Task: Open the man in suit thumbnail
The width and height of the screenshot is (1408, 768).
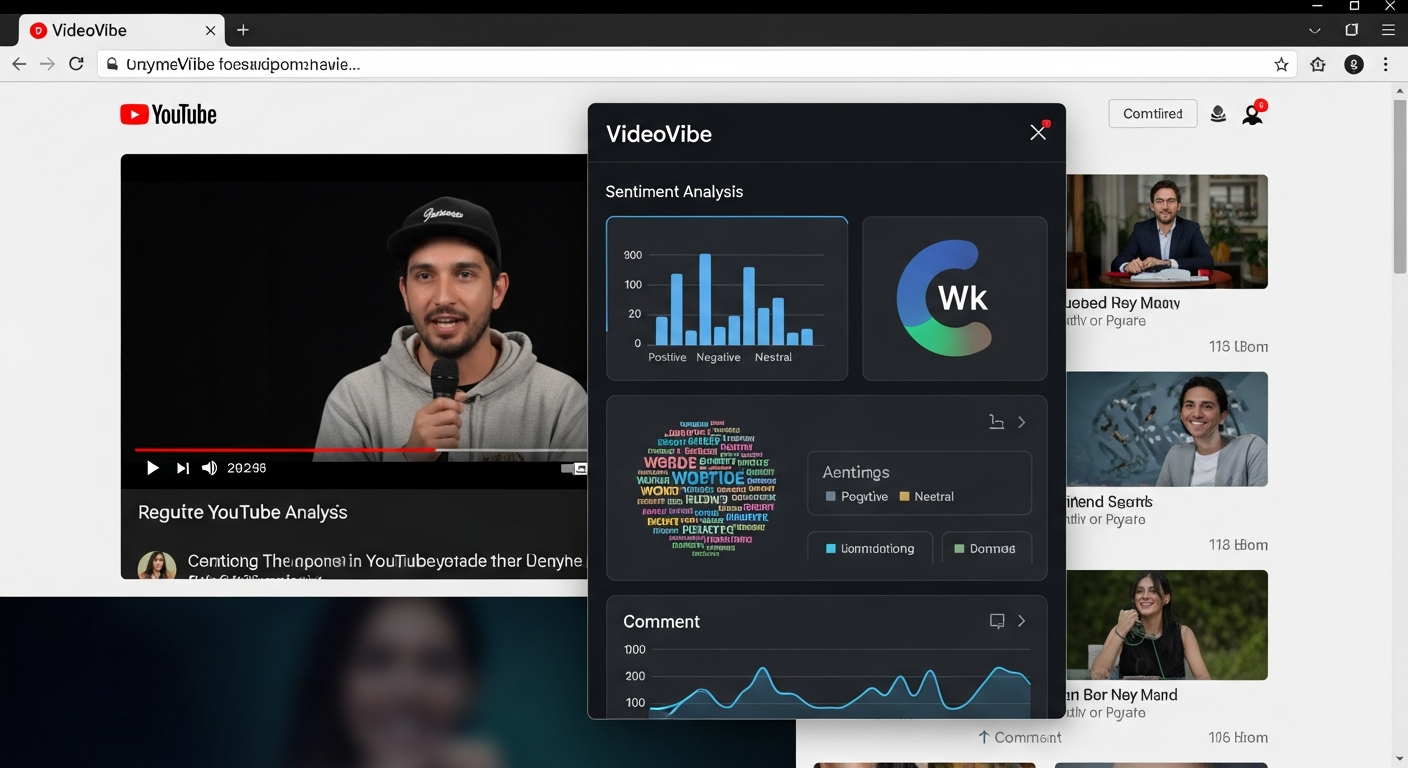Action: point(1167,231)
